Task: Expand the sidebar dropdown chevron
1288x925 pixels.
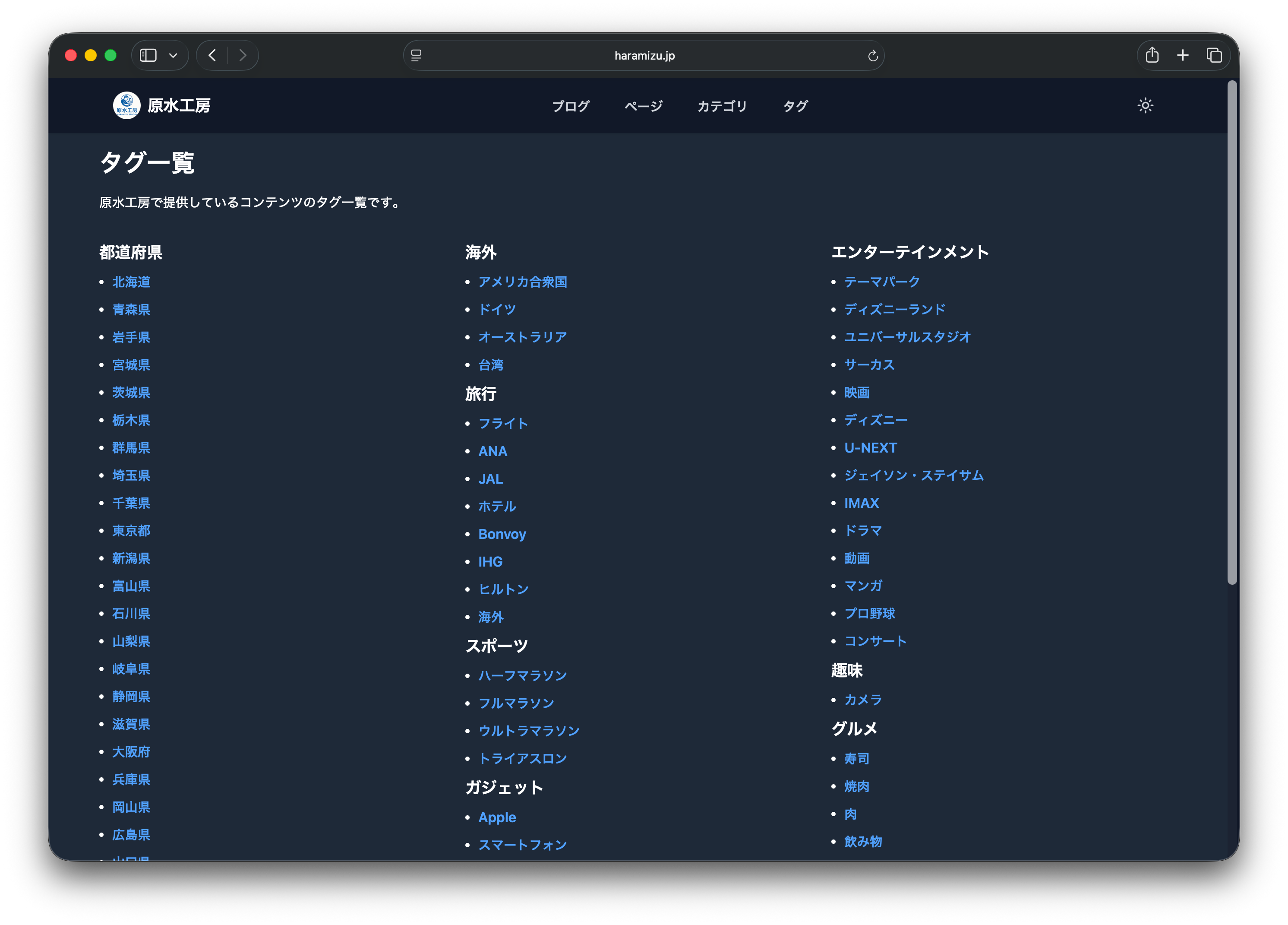Action: (x=173, y=56)
